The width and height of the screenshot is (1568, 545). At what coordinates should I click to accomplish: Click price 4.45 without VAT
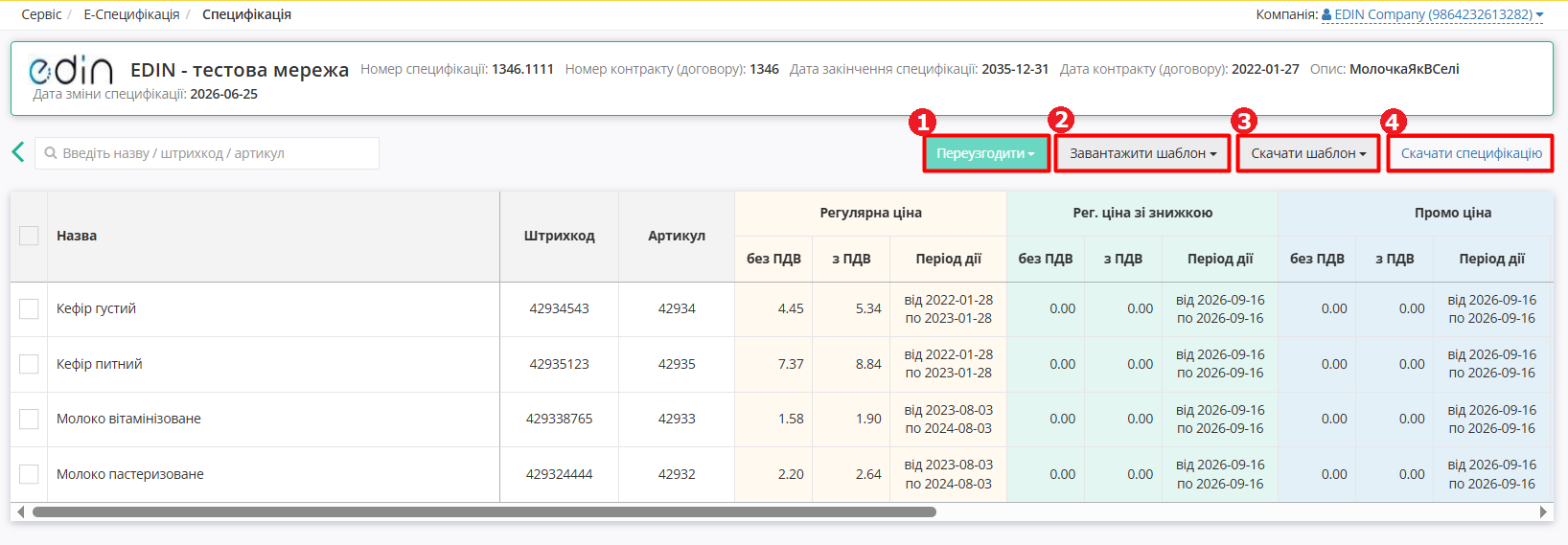coord(791,308)
